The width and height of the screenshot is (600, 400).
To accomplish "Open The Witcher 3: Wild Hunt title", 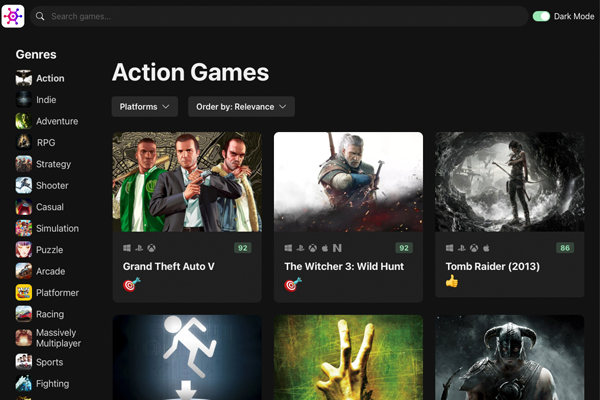I will coord(341,267).
